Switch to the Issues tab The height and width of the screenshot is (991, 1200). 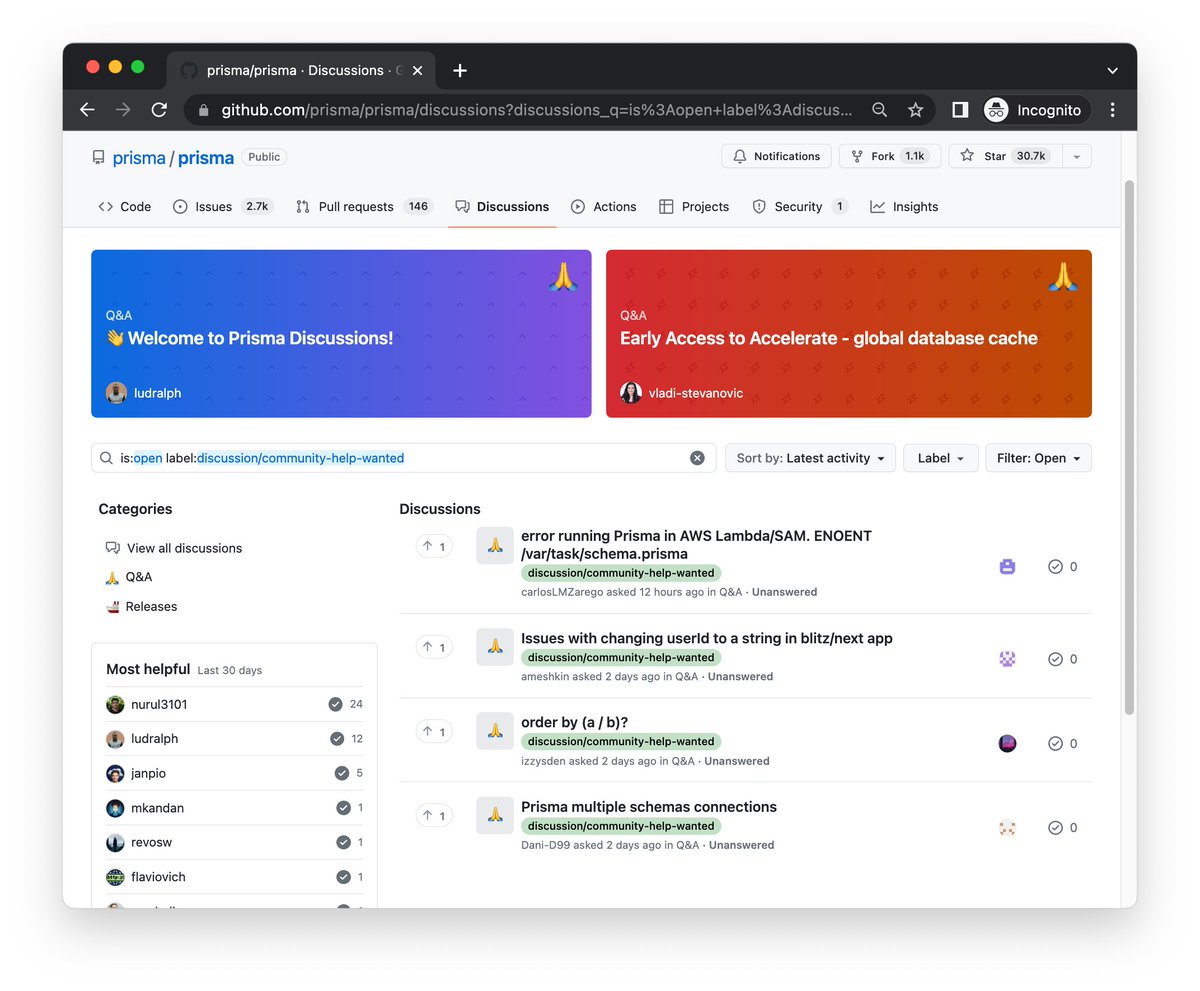coord(223,207)
